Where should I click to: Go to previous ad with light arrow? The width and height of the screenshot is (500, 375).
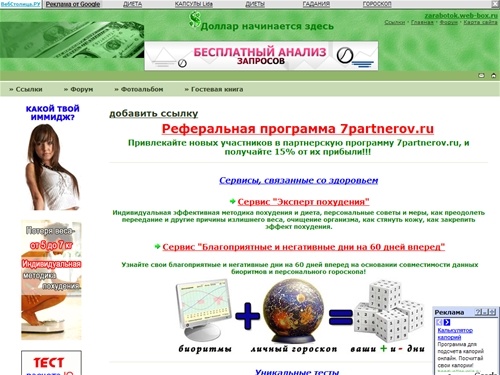[439, 322]
